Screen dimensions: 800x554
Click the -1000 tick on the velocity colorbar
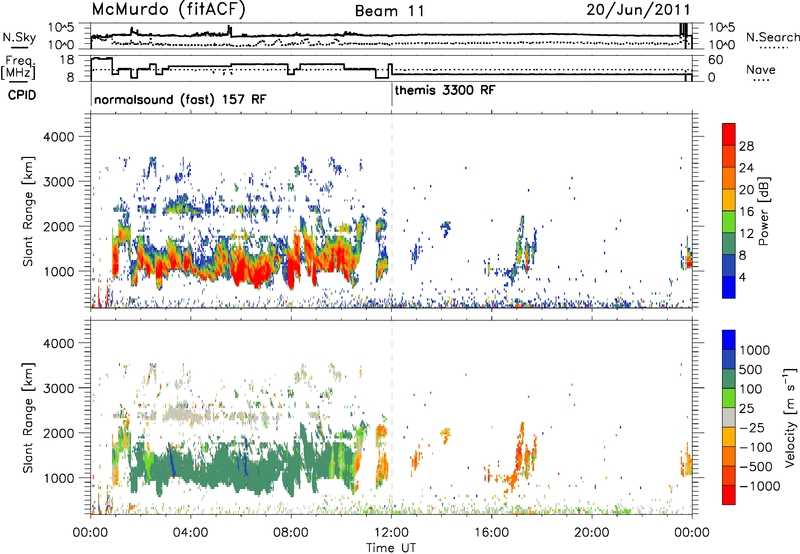[x=759, y=486]
